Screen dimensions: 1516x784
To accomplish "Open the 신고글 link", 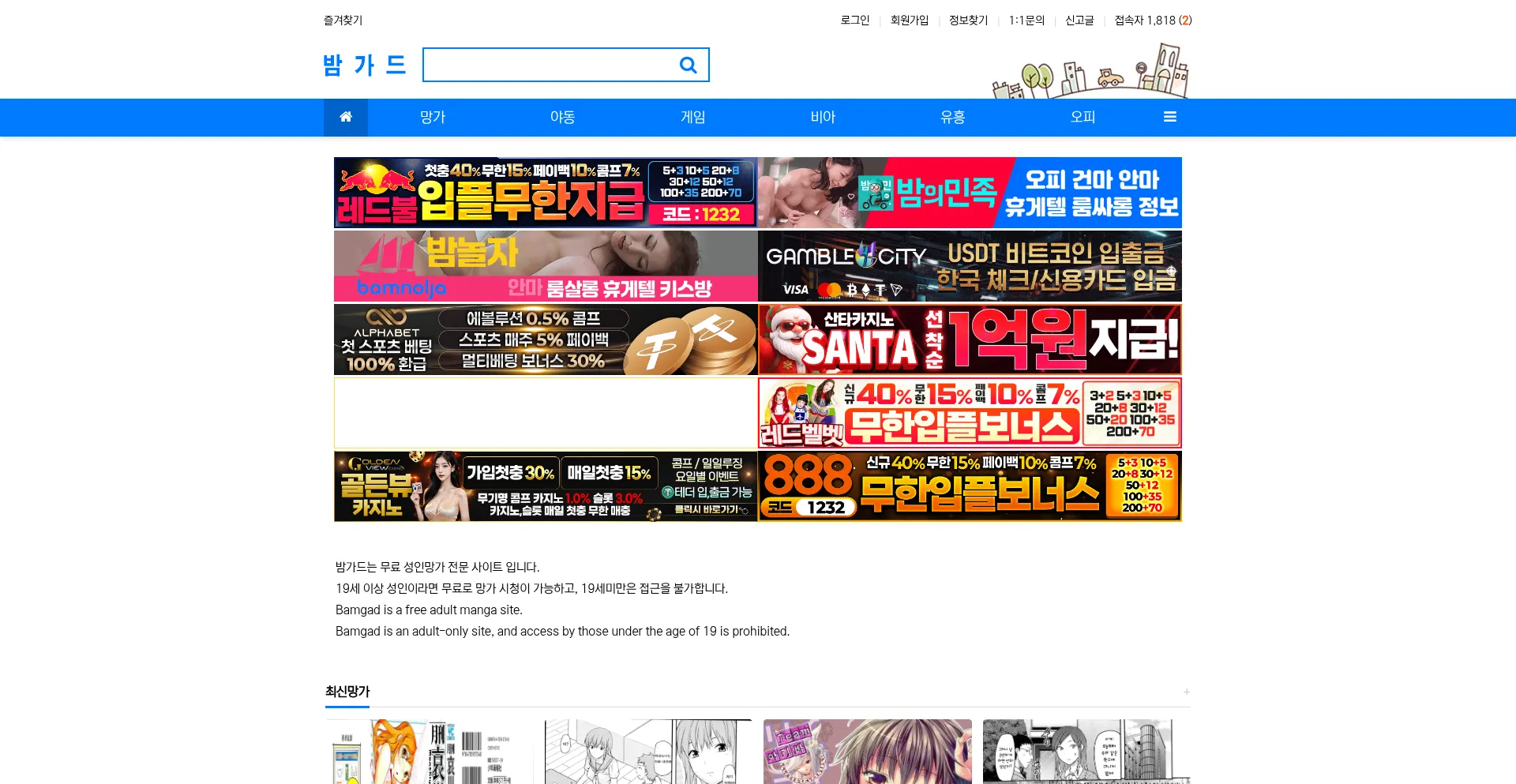I will (x=1079, y=21).
